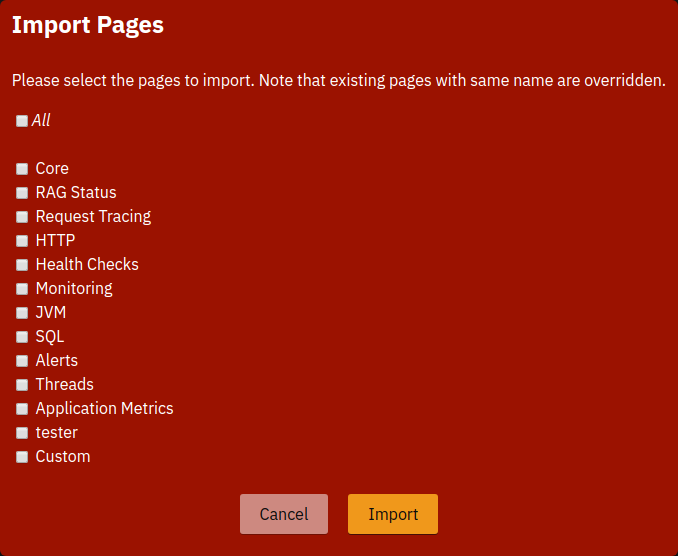Enable the Core page checkbox
This screenshot has height=556, width=678.
coord(22,169)
